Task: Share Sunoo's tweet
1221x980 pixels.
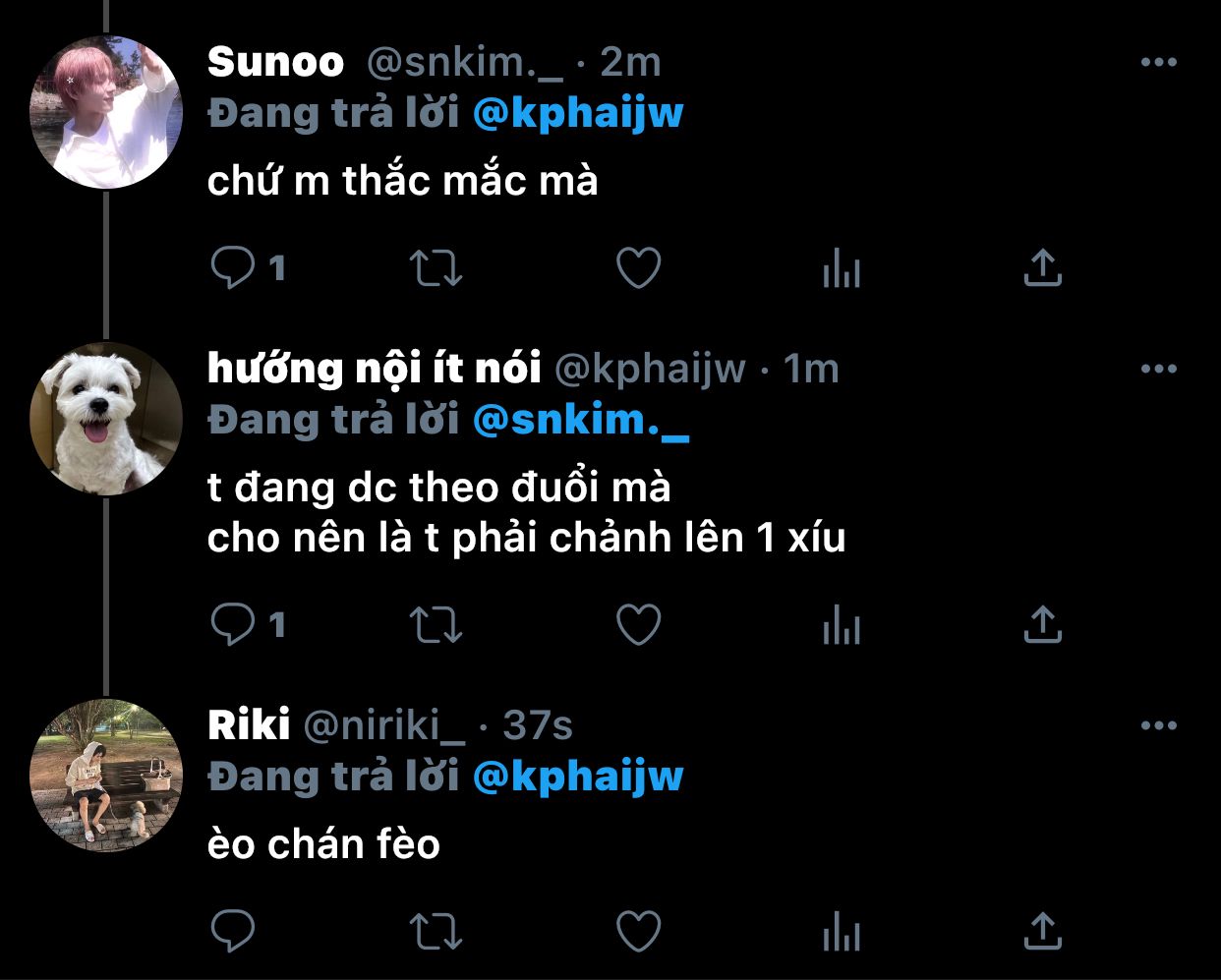Action: pyautogui.click(x=1043, y=266)
